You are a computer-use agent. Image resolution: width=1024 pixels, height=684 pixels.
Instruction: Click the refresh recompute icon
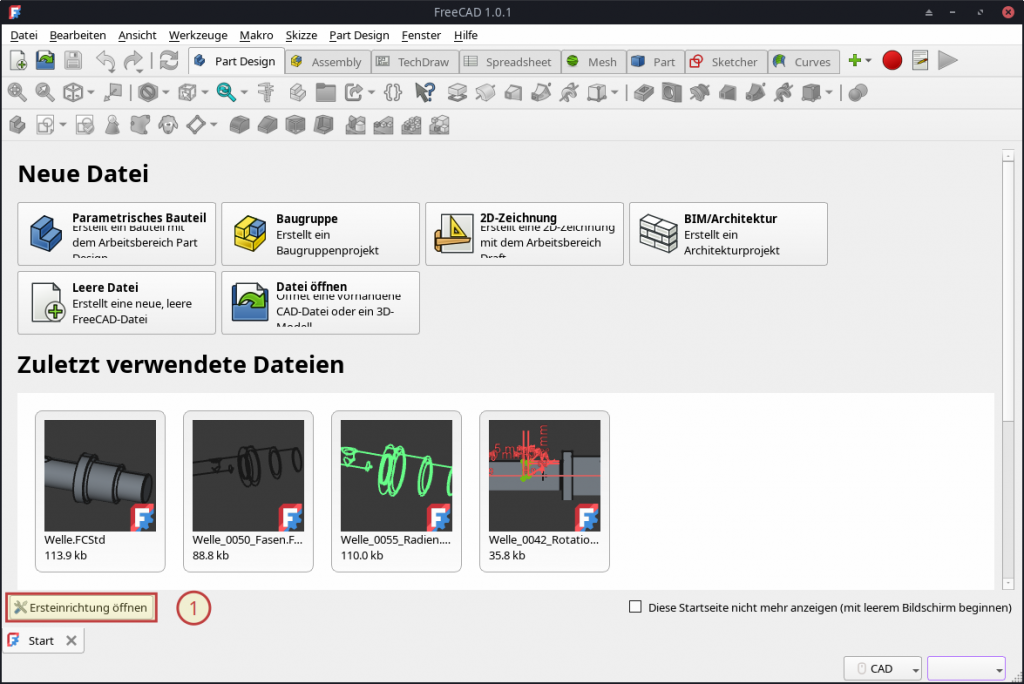[169, 61]
